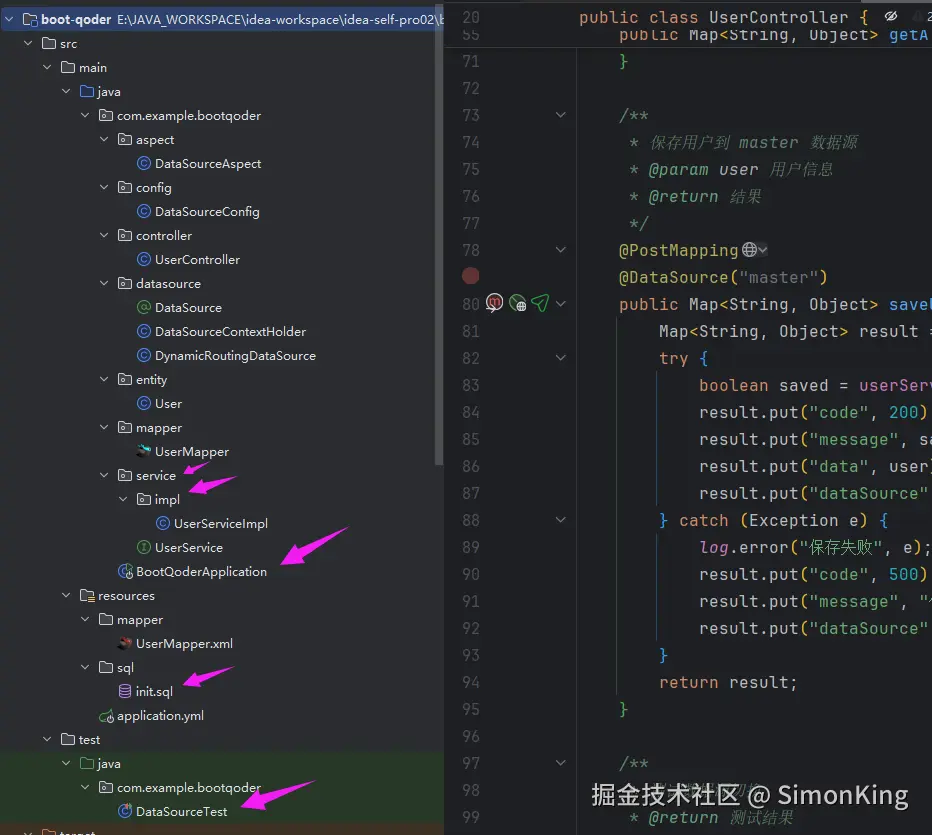Open DynamicRoutingDataSource file

[x=235, y=355]
